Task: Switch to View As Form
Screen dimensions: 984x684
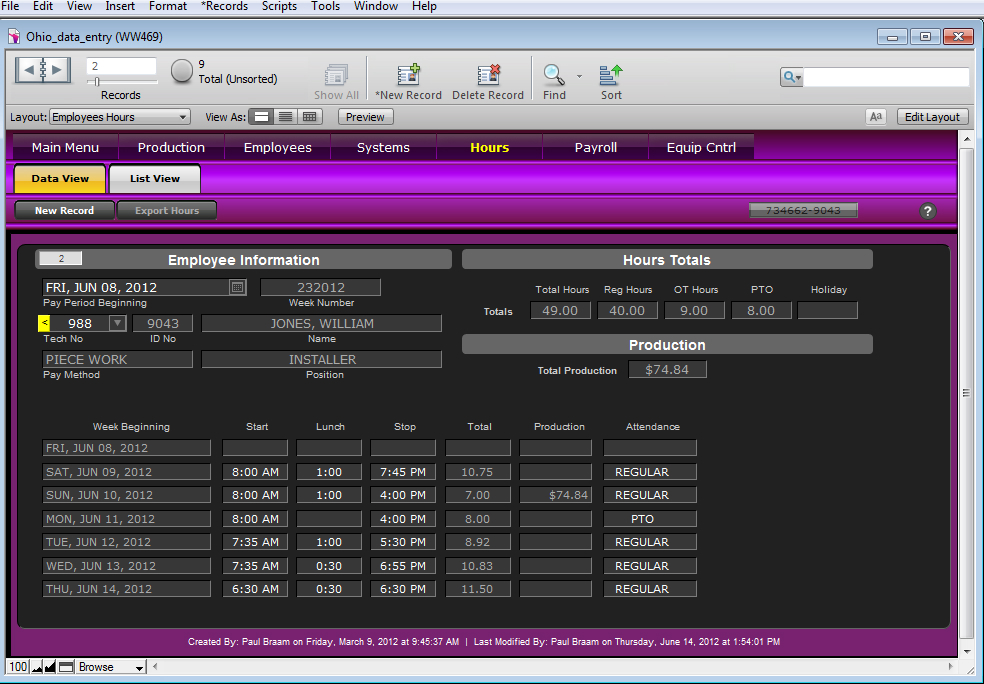Action: [x=261, y=117]
